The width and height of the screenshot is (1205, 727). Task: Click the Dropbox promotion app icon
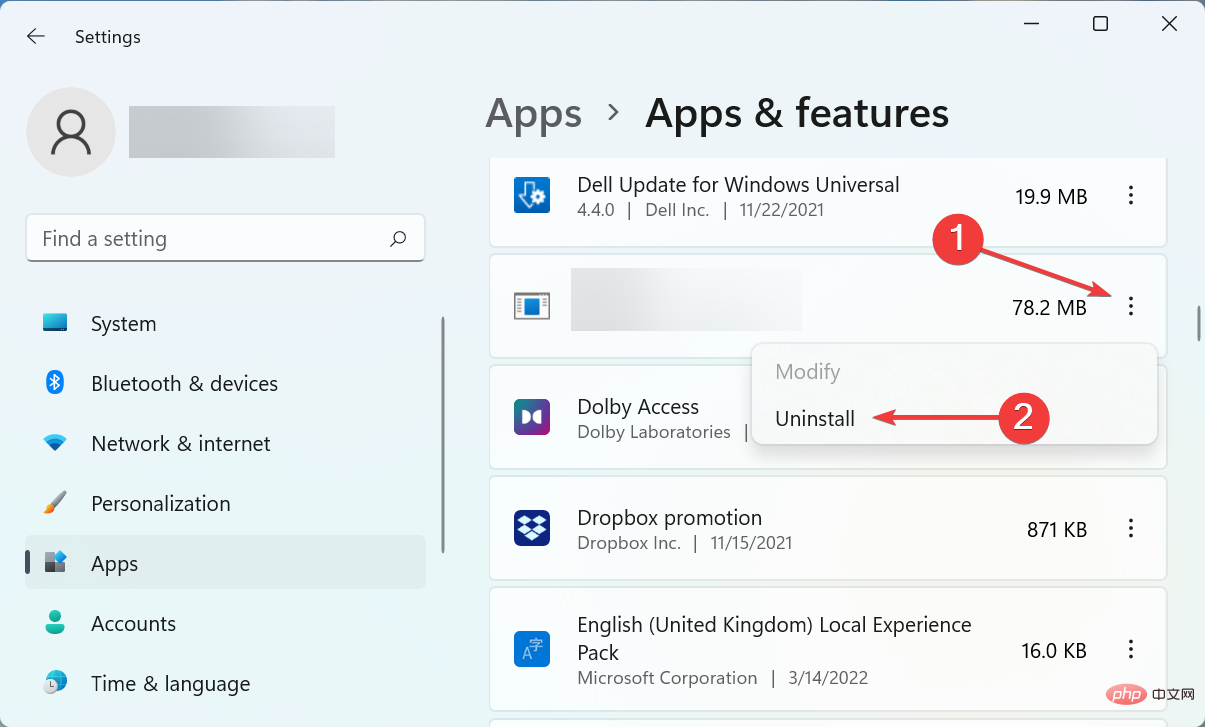click(532, 528)
